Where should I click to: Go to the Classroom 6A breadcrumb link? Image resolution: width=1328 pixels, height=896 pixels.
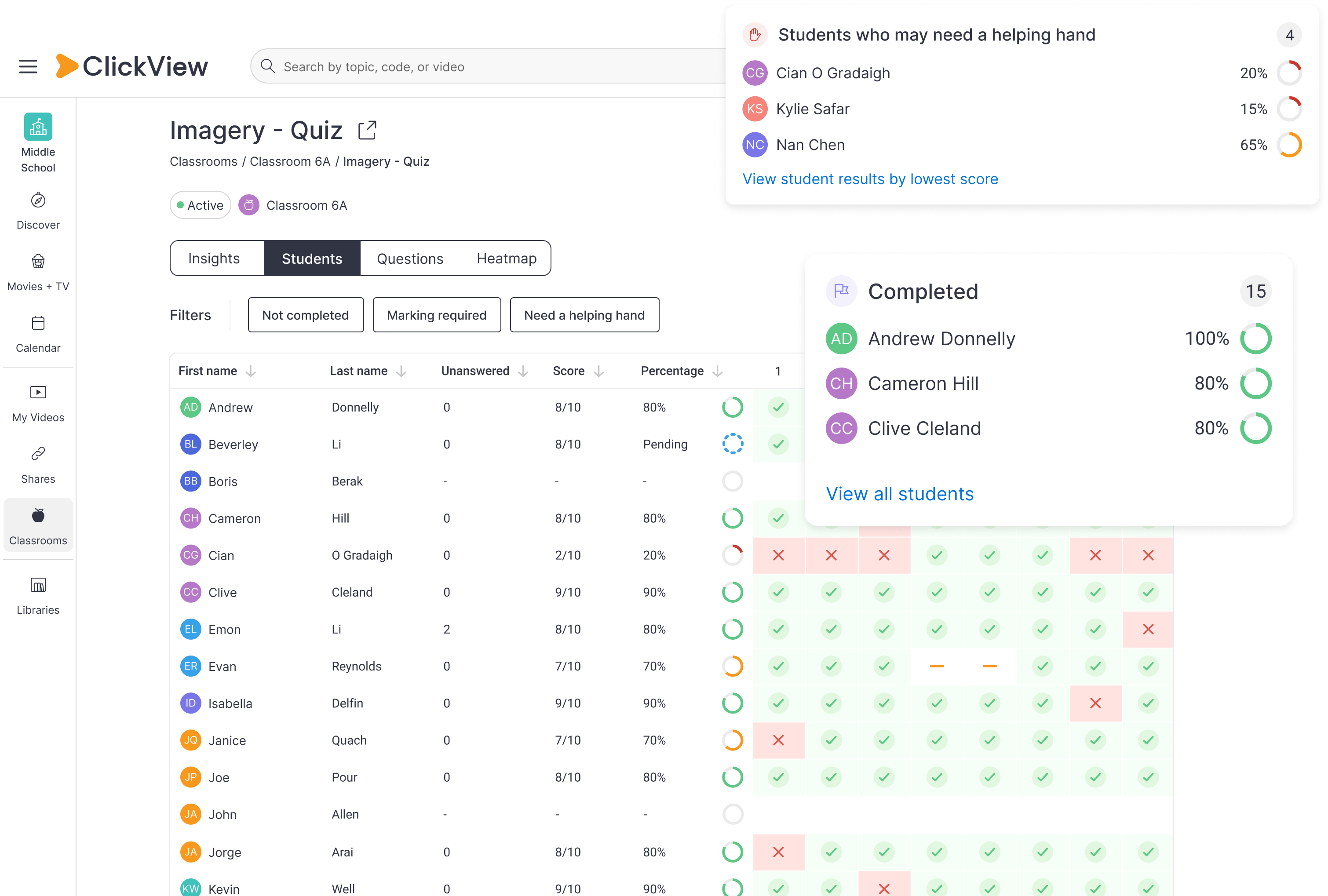(290, 161)
